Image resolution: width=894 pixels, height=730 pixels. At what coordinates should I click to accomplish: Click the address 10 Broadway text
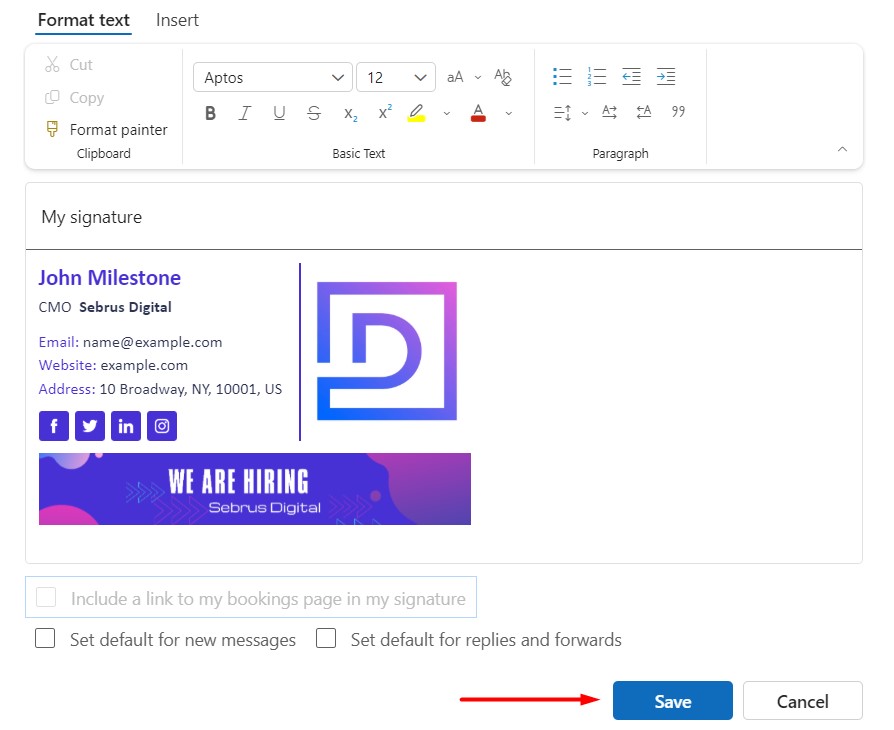coord(191,390)
